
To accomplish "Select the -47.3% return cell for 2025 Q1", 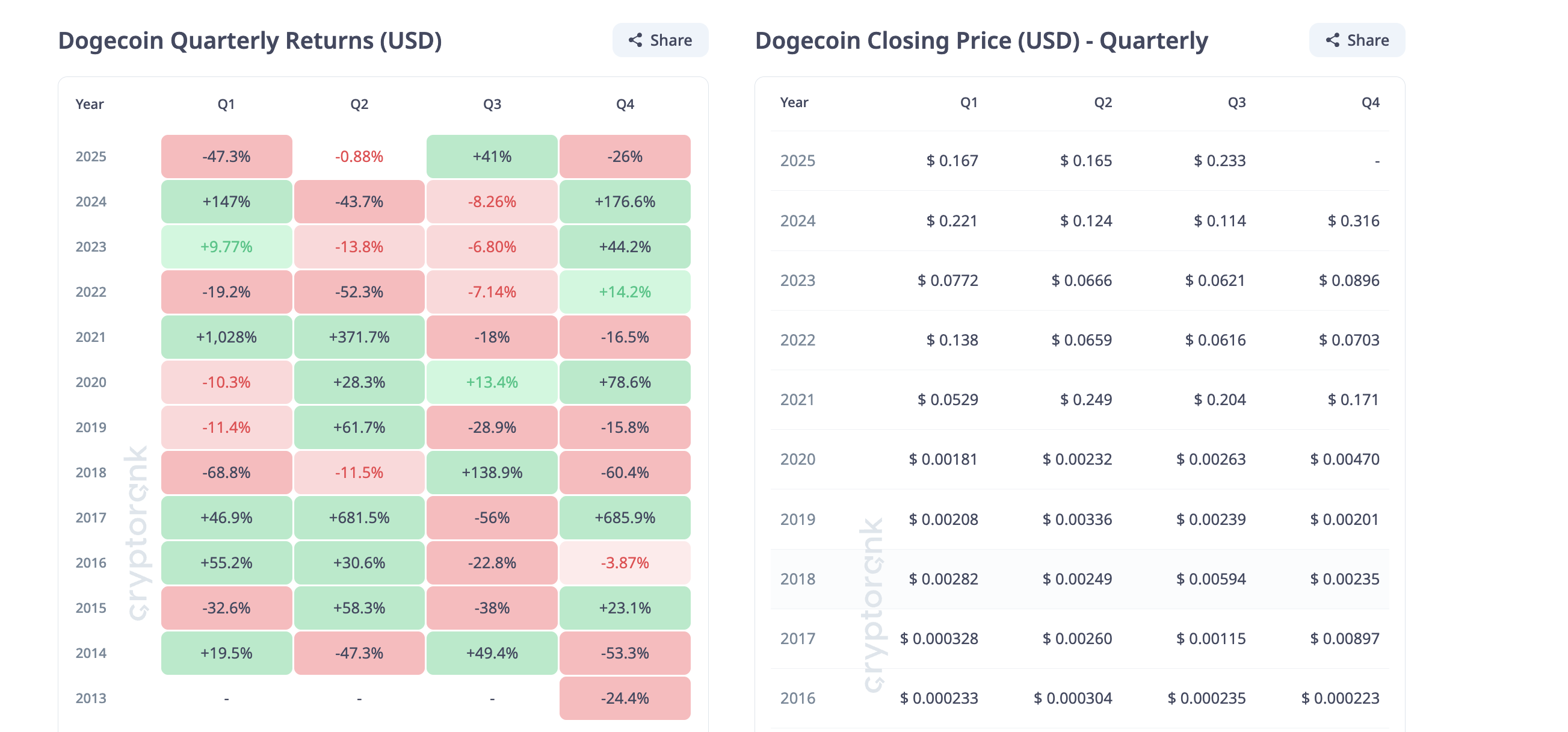I will [226, 157].
